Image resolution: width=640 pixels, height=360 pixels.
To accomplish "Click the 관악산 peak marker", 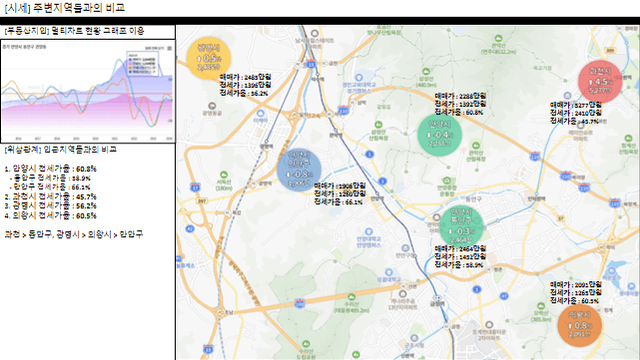I will (x=498, y=39).
